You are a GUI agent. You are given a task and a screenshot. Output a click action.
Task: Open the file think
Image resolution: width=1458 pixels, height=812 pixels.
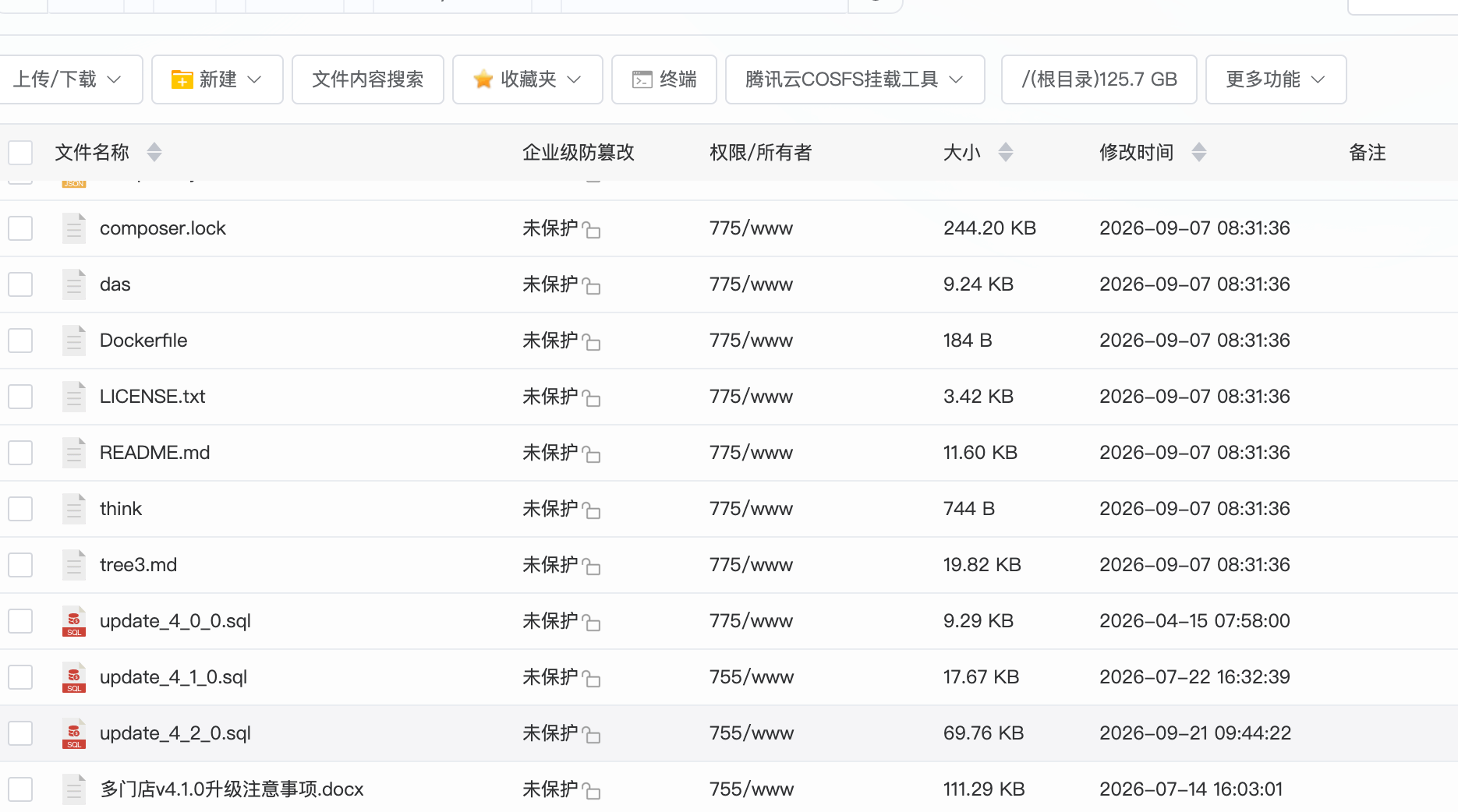coord(121,509)
